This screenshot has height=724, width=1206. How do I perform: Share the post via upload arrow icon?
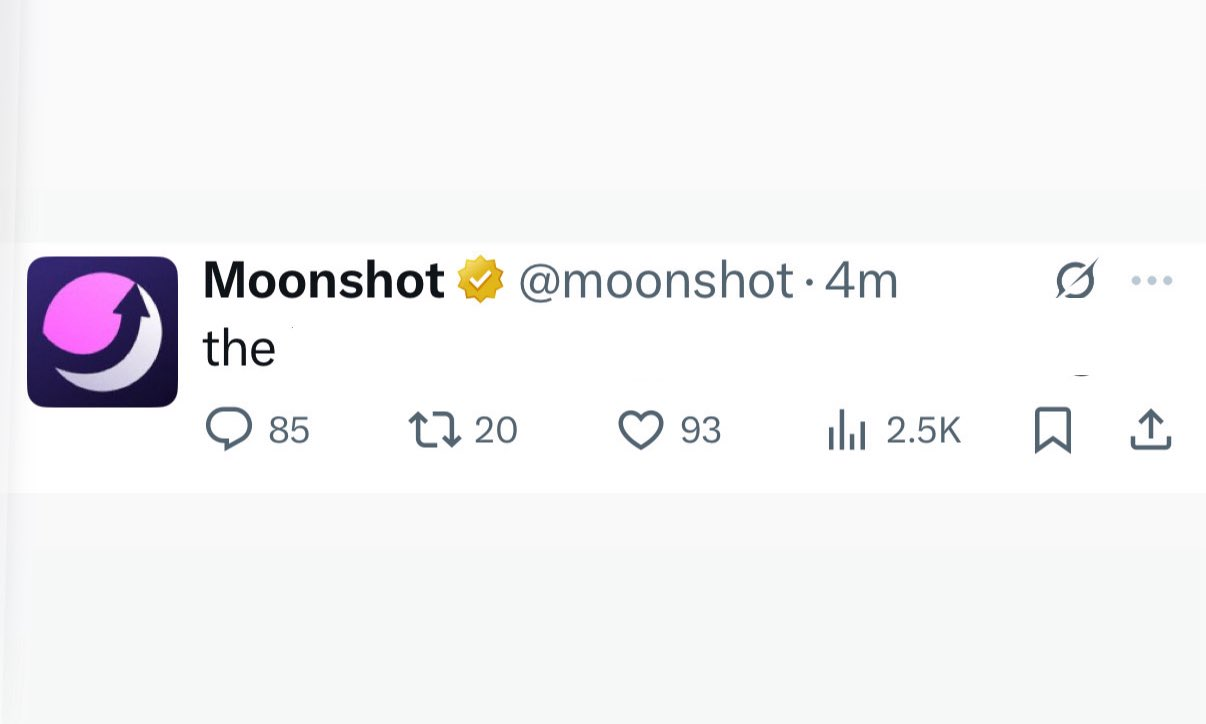pyautogui.click(x=1150, y=430)
